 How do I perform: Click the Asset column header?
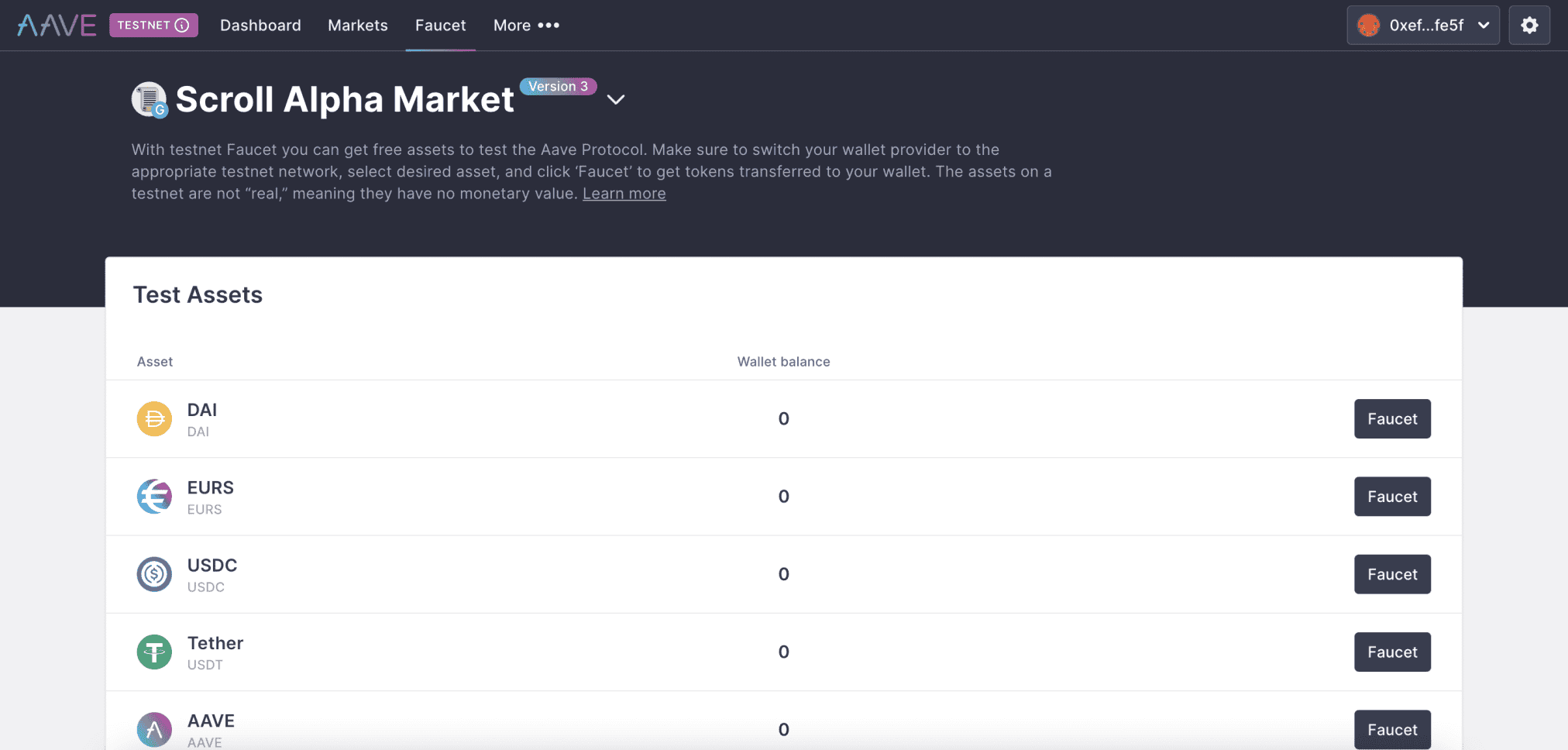coord(155,362)
